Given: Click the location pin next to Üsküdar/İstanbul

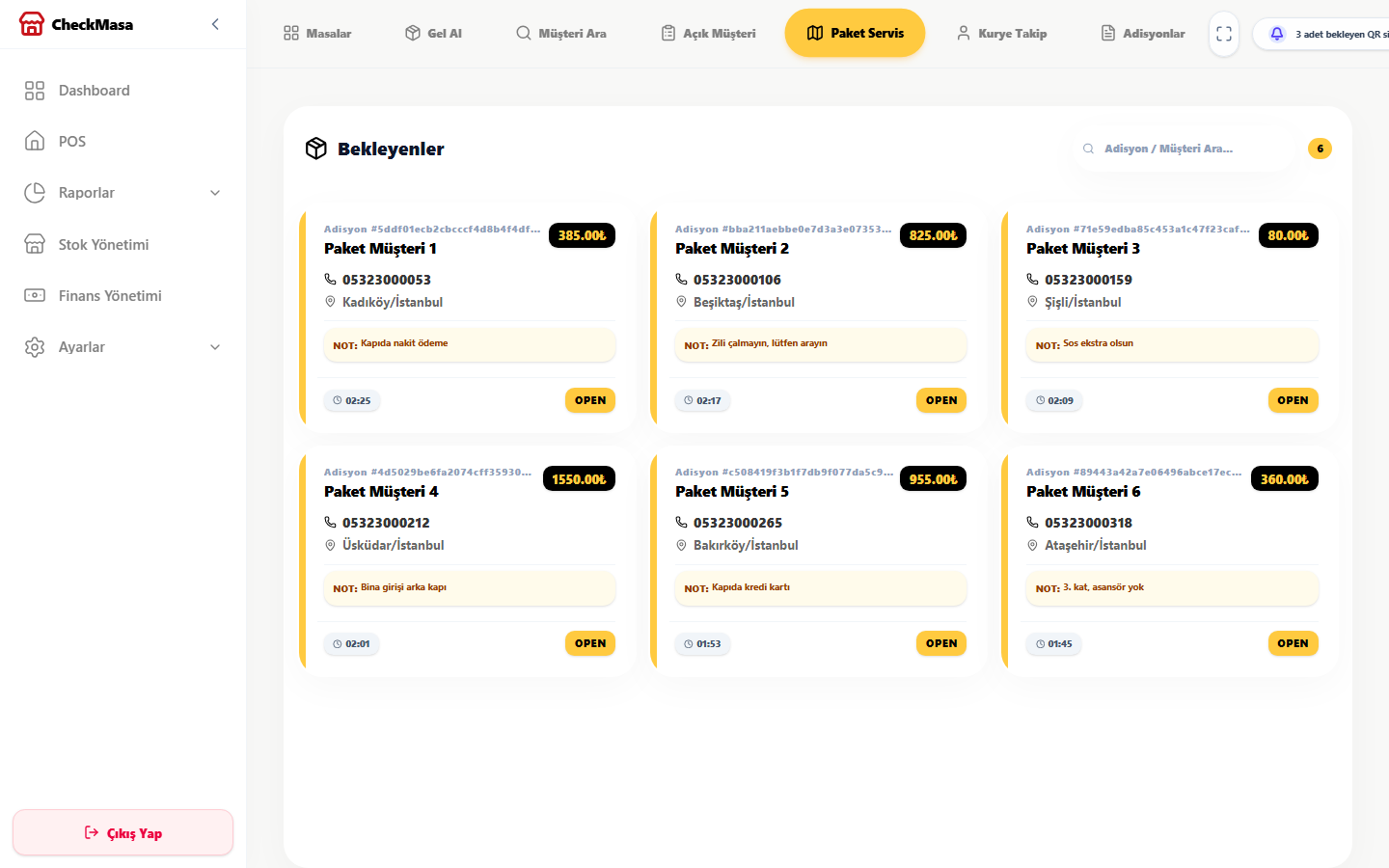Looking at the screenshot, I should (x=330, y=545).
